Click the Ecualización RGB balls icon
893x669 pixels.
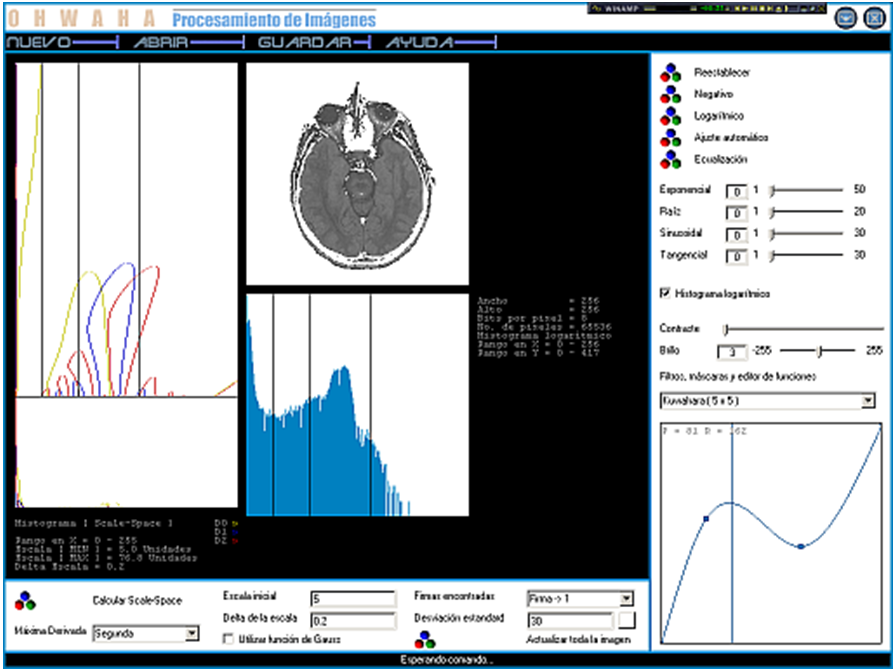point(670,159)
